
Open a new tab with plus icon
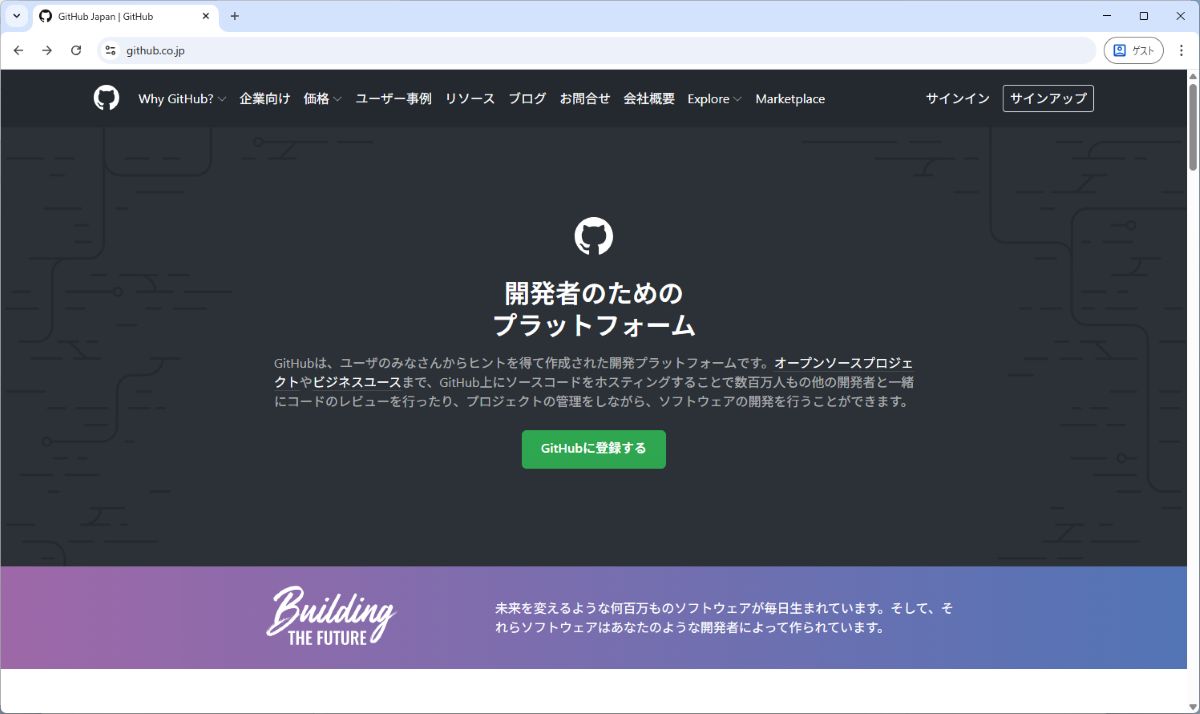point(235,16)
